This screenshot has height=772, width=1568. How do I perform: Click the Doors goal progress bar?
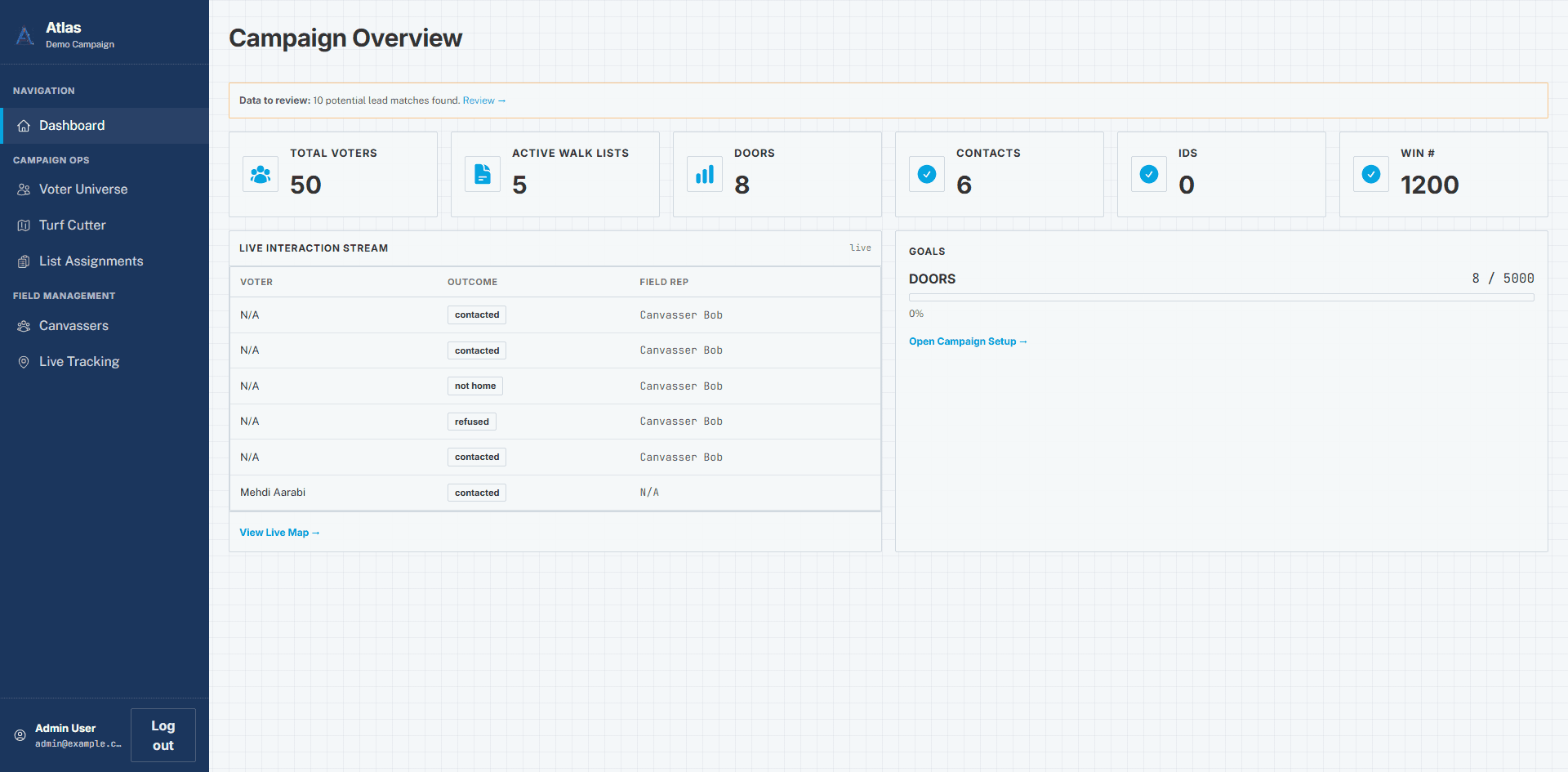1222,297
